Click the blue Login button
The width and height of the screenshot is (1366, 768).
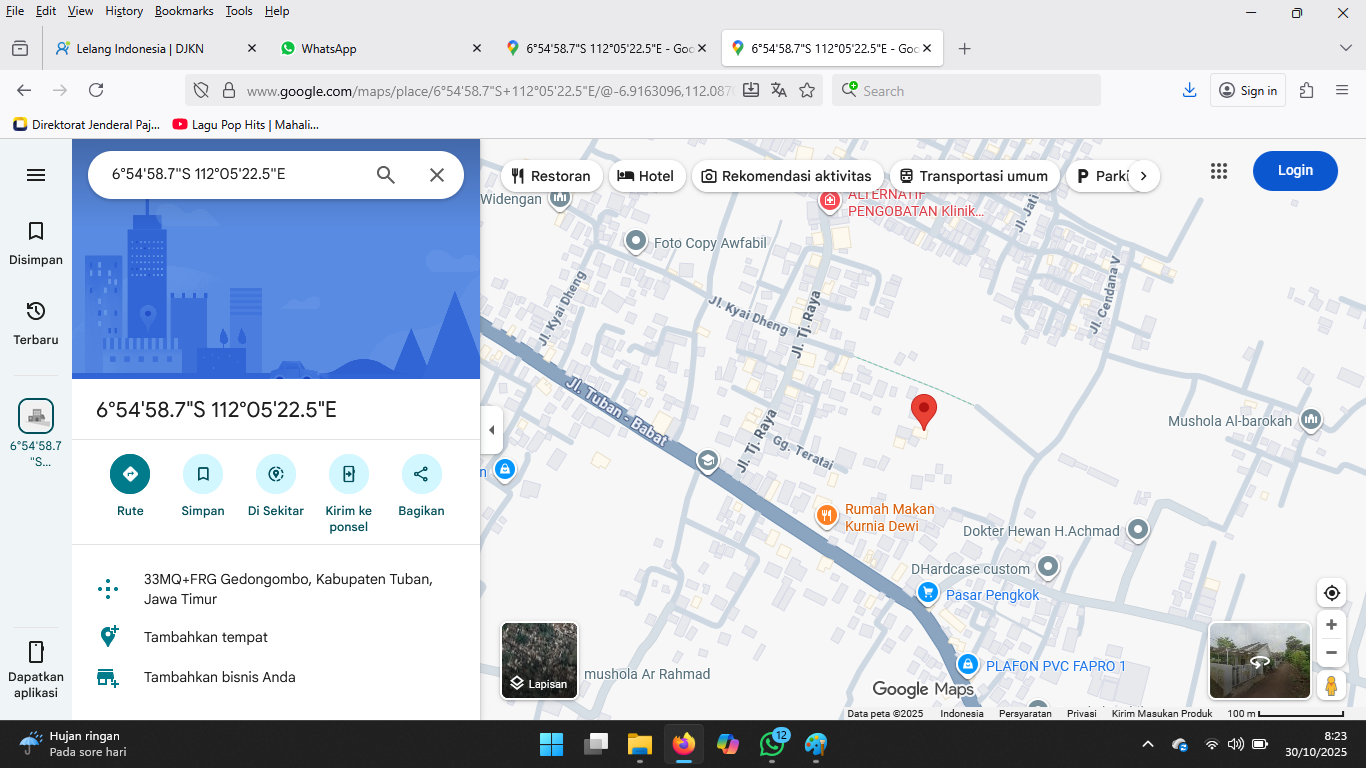point(1294,171)
